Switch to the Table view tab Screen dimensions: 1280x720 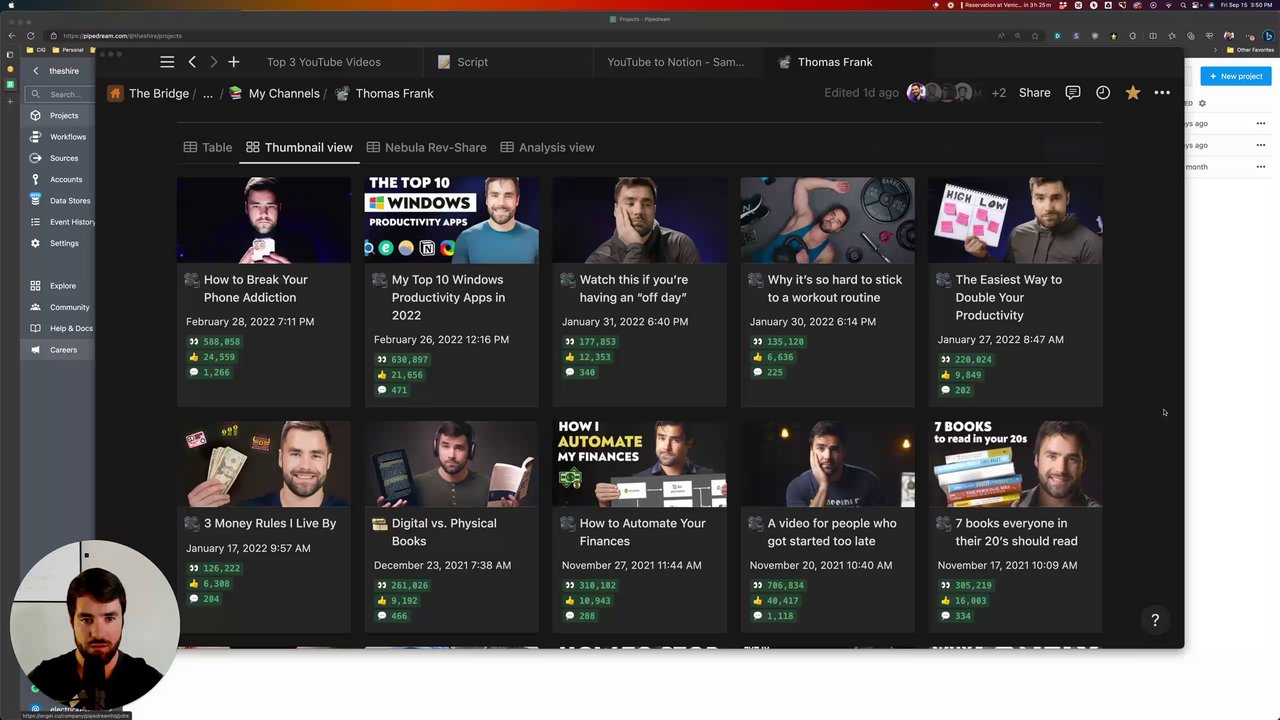point(208,147)
